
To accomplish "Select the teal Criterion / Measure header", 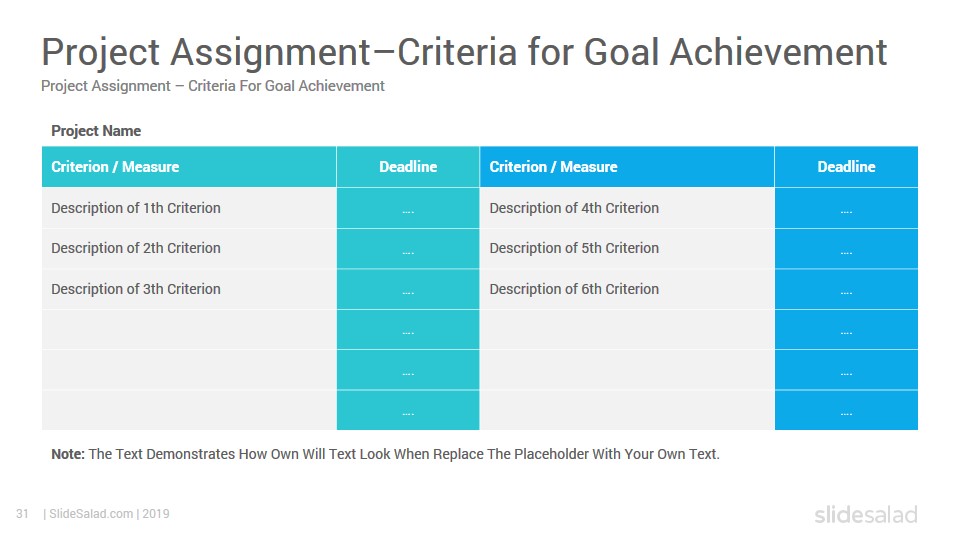I will [x=189, y=167].
